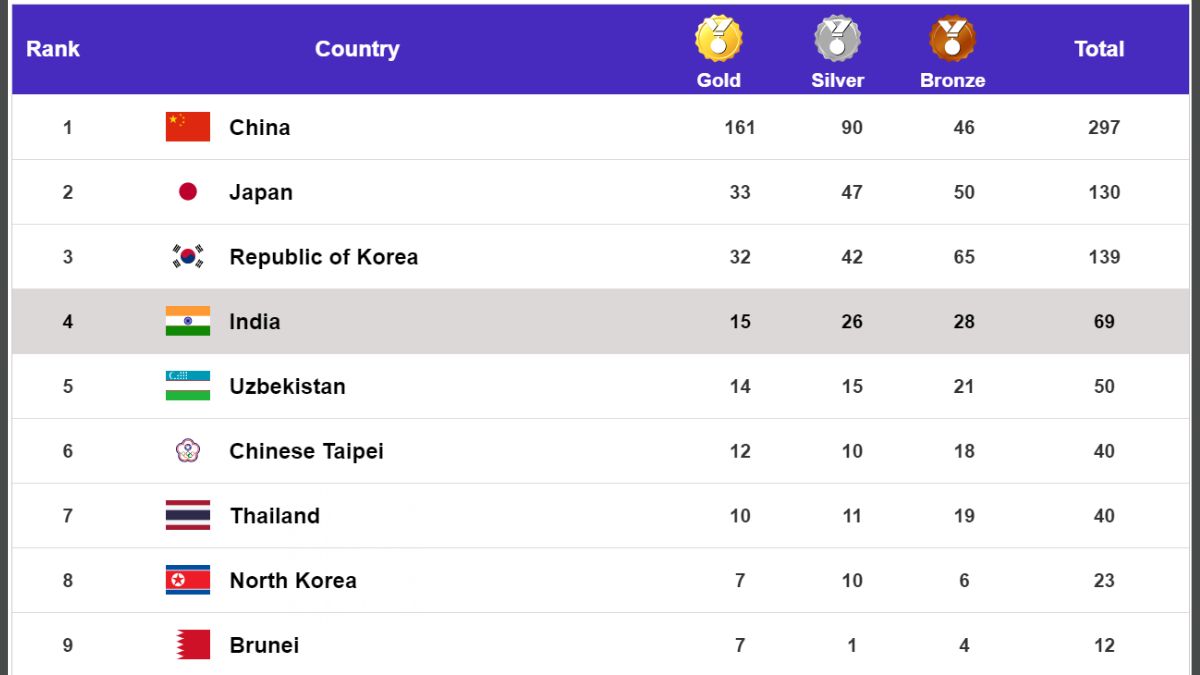Click the Republic of Korea name
This screenshot has width=1200, height=675.
(x=323, y=257)
